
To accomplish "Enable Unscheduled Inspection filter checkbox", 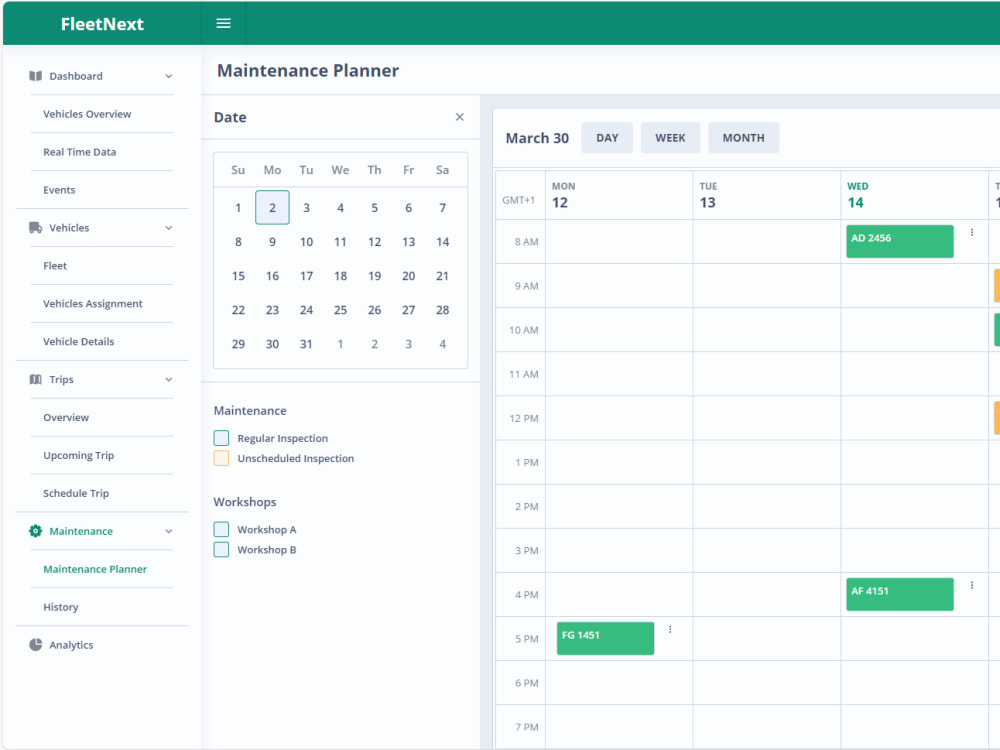I will [x=221, y=458].
